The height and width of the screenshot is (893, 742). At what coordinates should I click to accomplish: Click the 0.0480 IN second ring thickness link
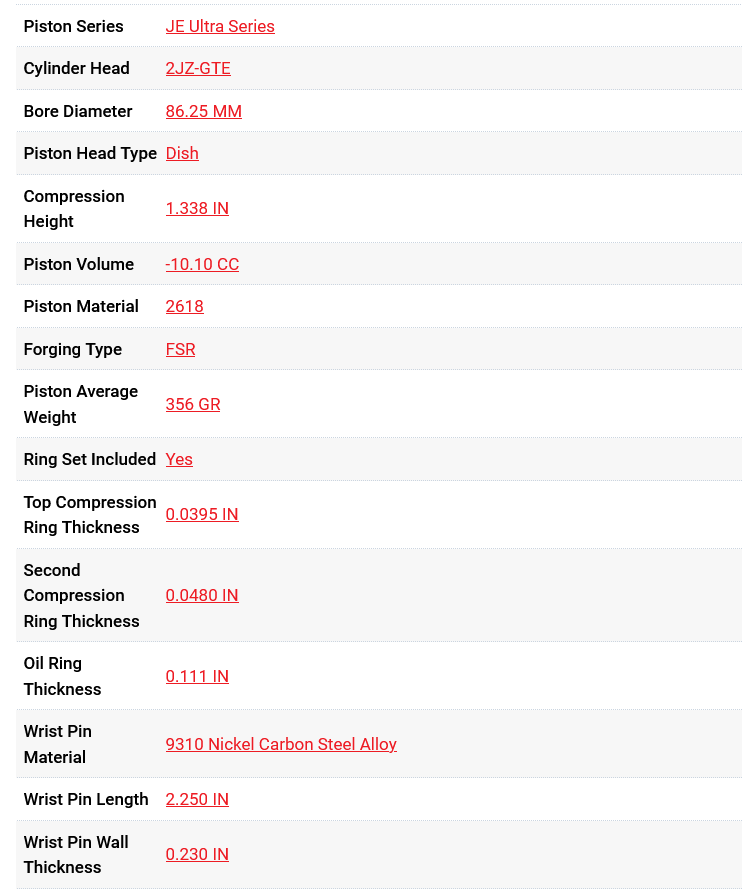point(202,595)
